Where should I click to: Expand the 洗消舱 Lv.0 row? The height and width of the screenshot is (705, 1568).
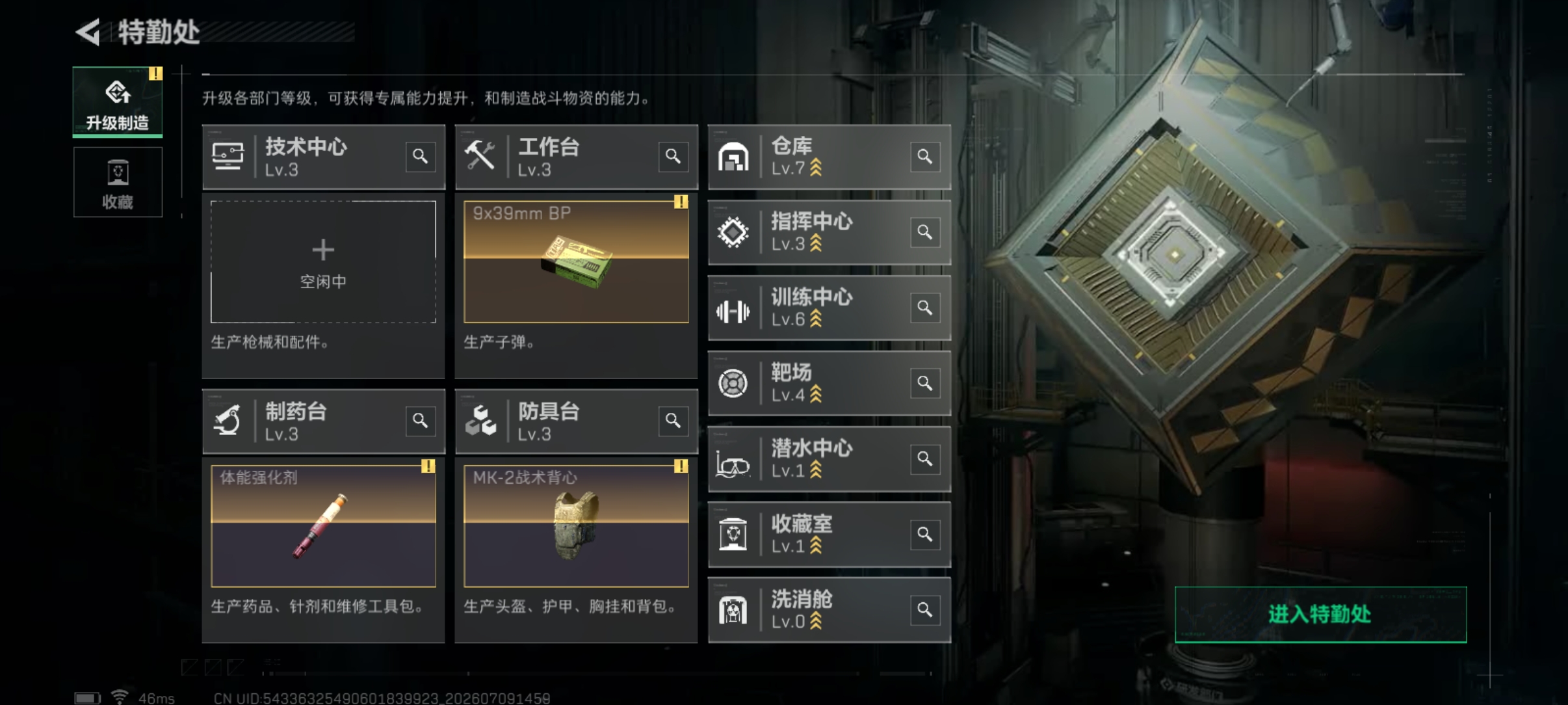[x=829, y=610]
